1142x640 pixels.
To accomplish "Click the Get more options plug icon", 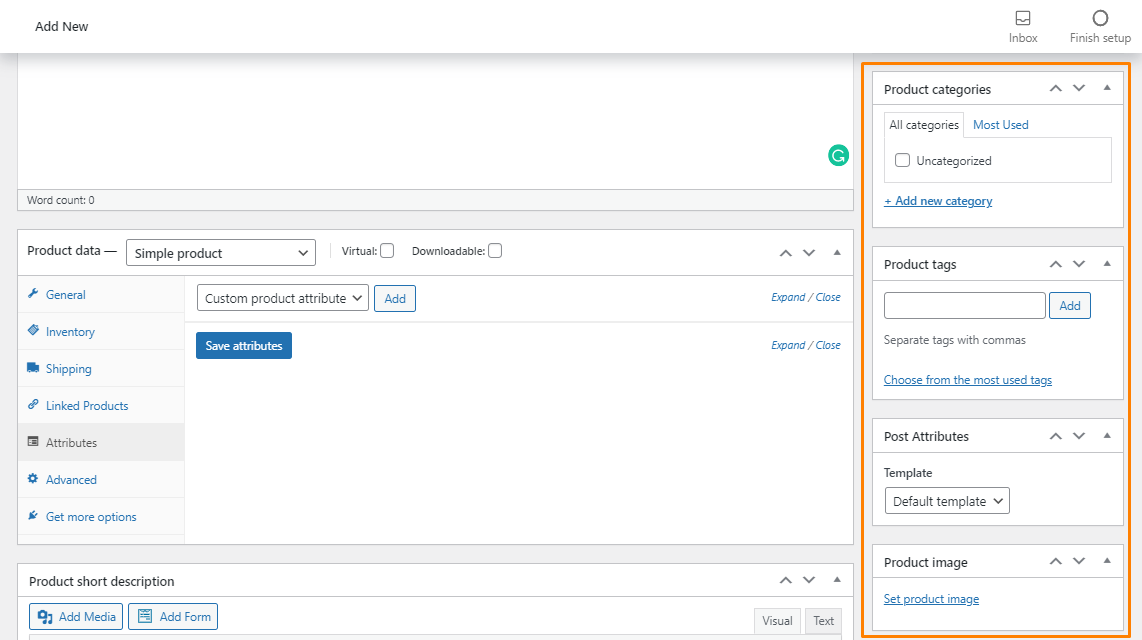I will click(x=33, y=516).
